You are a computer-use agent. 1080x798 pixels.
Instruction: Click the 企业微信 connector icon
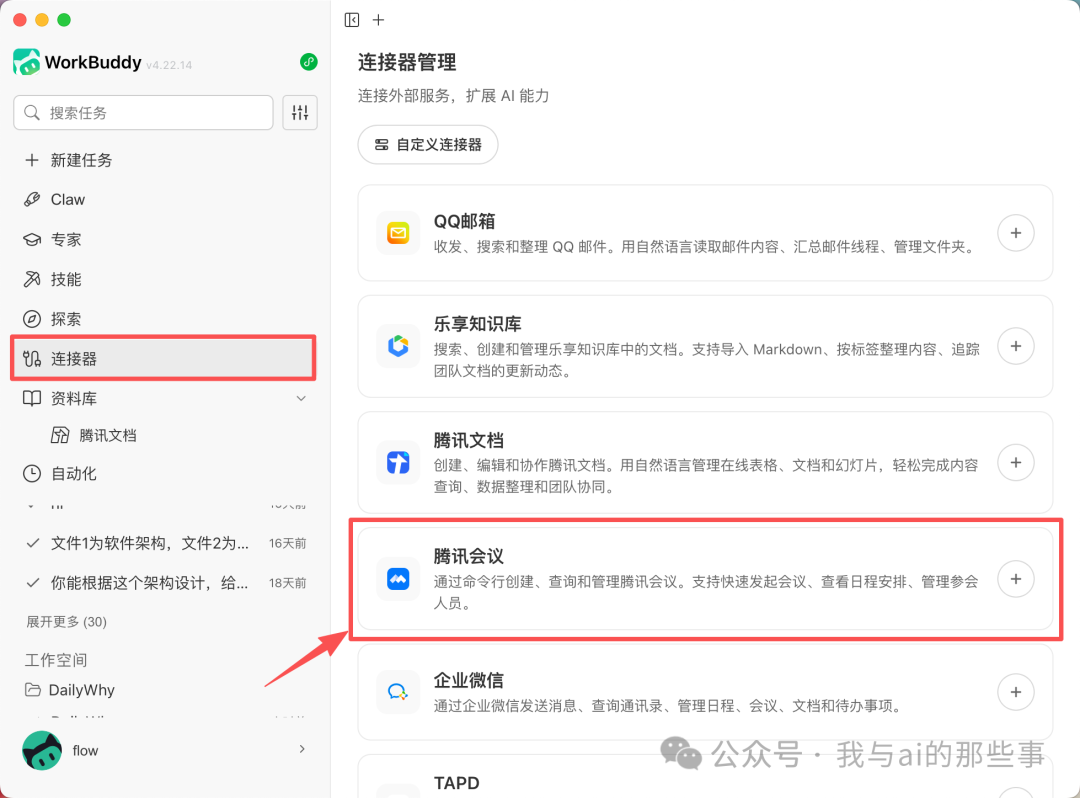tap(398, 691)
